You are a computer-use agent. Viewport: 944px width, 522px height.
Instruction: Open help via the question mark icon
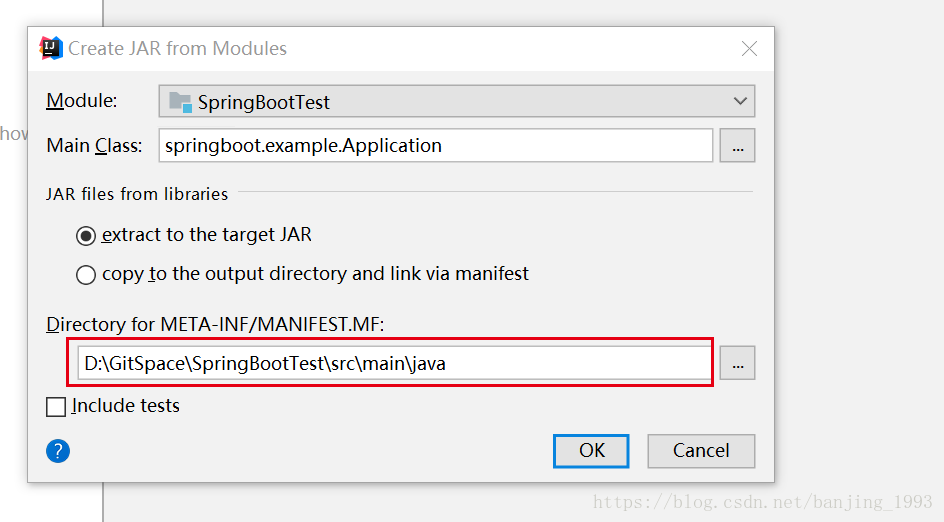[x=58, y=451]
